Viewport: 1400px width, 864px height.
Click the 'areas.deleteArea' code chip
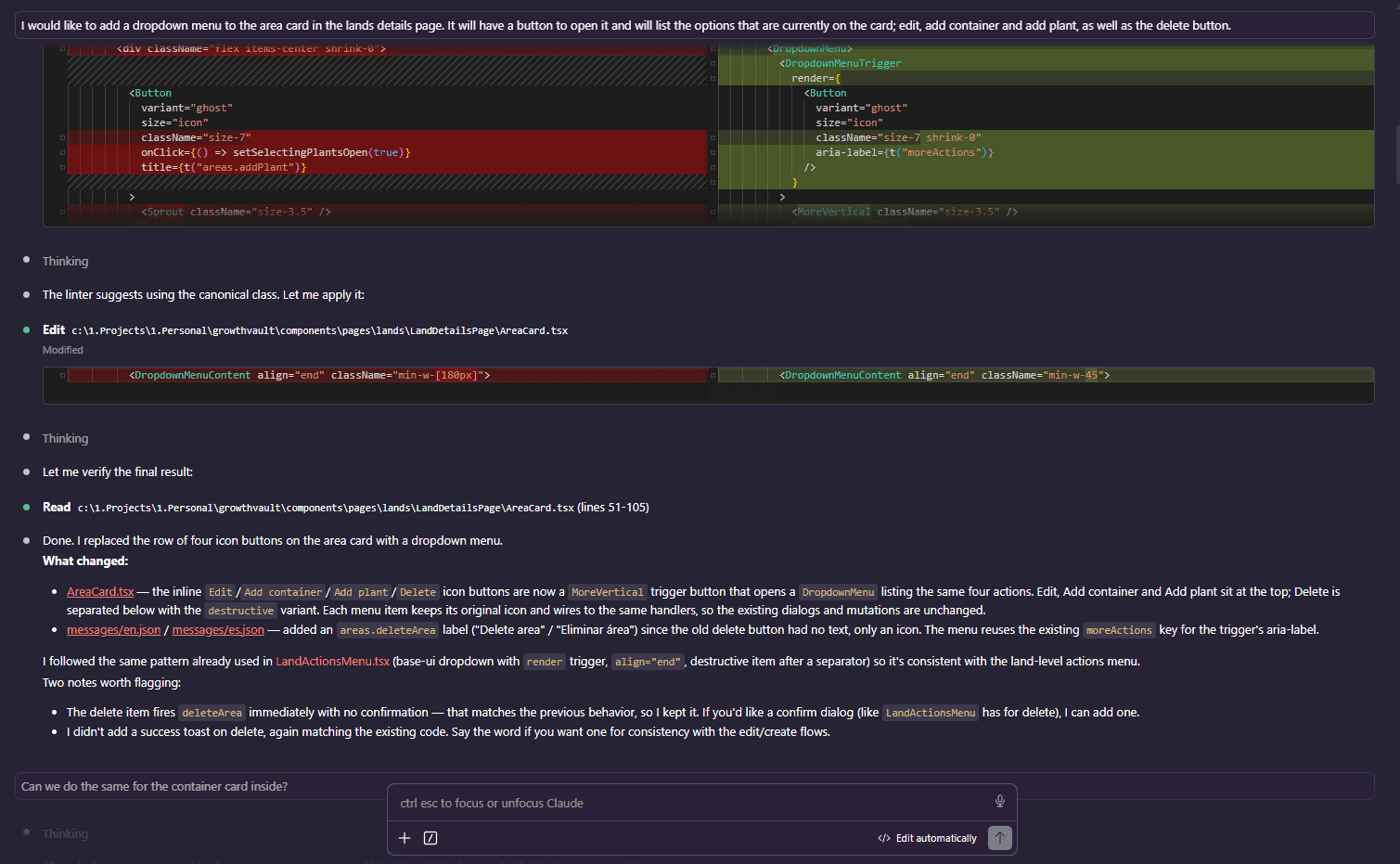click(x=387, y=630)
